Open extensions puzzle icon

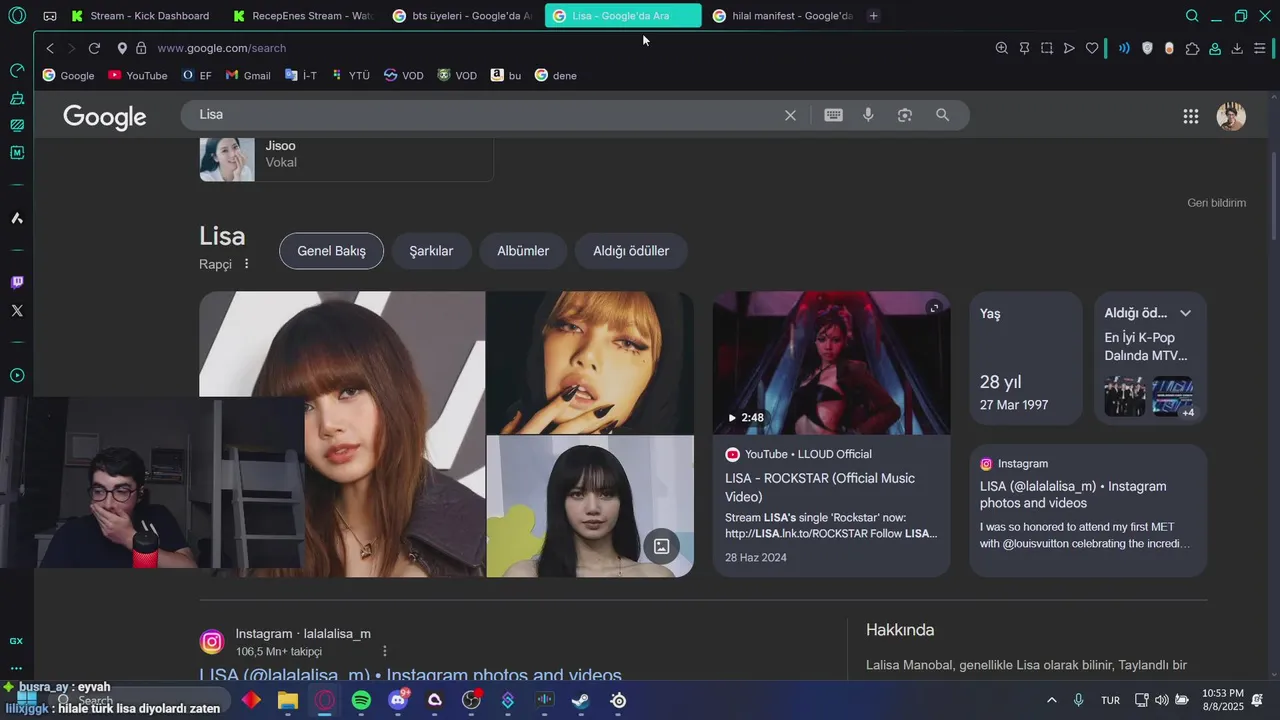pyautogui.click(x=1192, y=48)
